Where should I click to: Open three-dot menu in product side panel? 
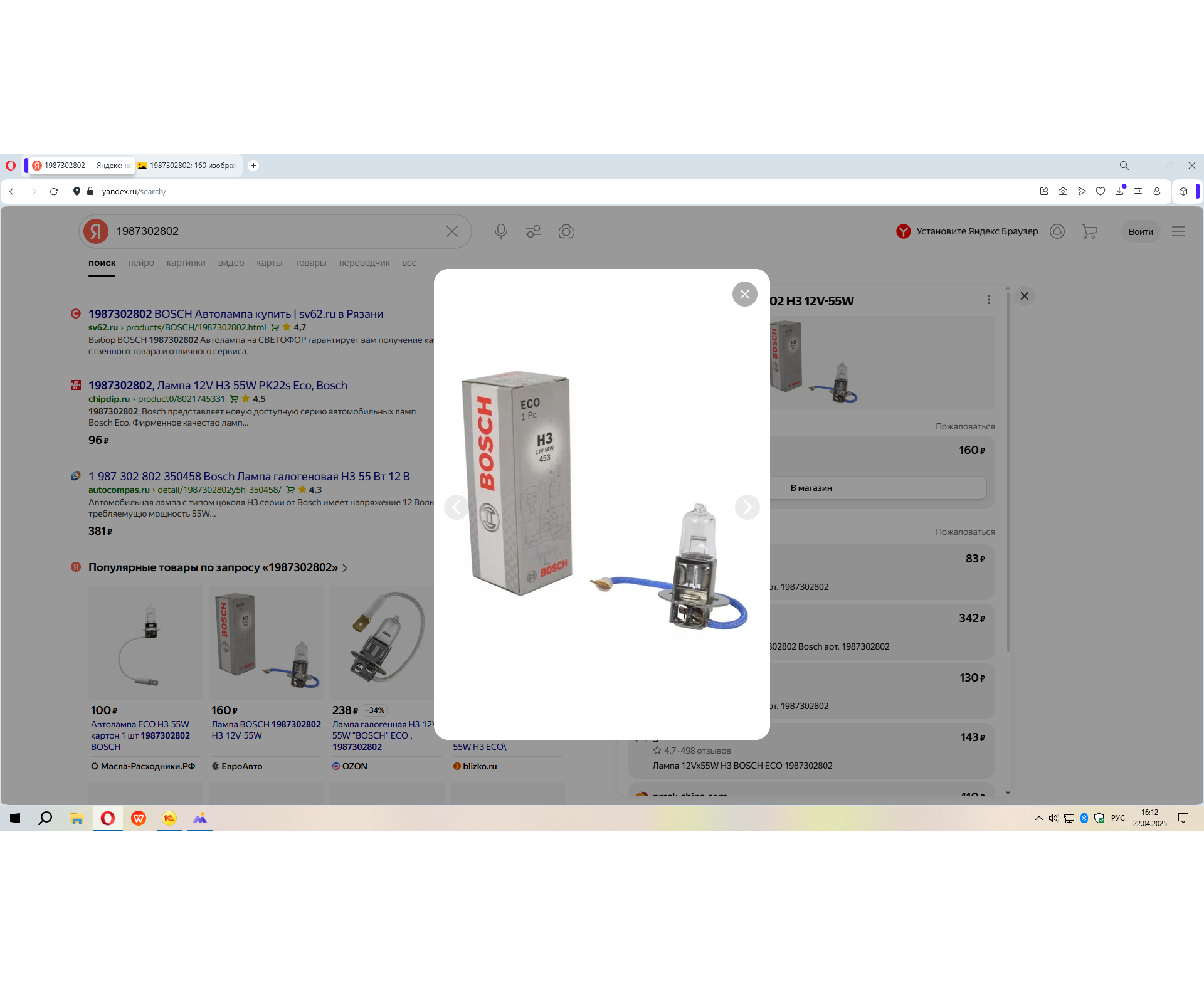[989, 300]
